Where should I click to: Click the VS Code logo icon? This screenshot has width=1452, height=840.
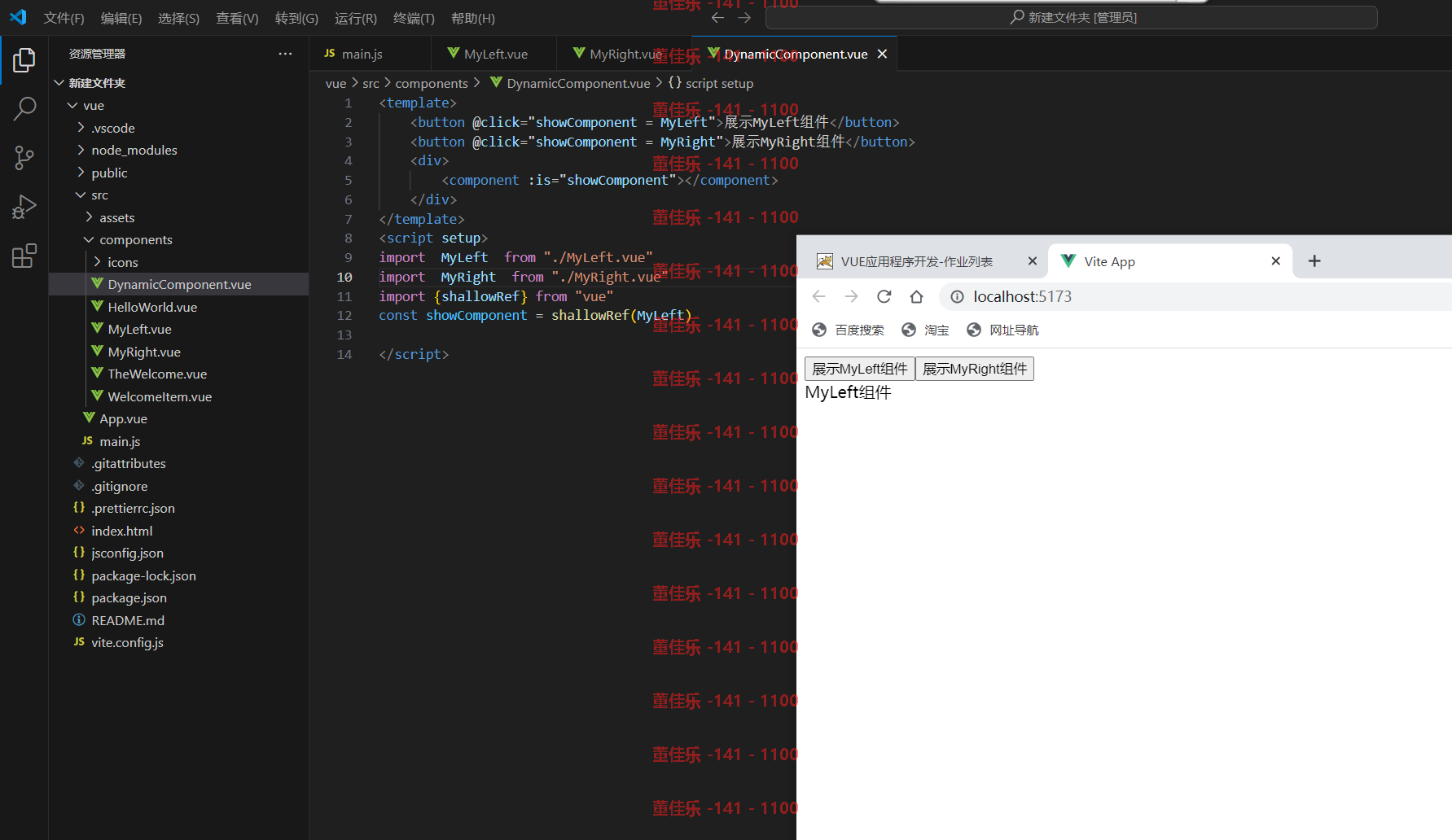point(18,17)
